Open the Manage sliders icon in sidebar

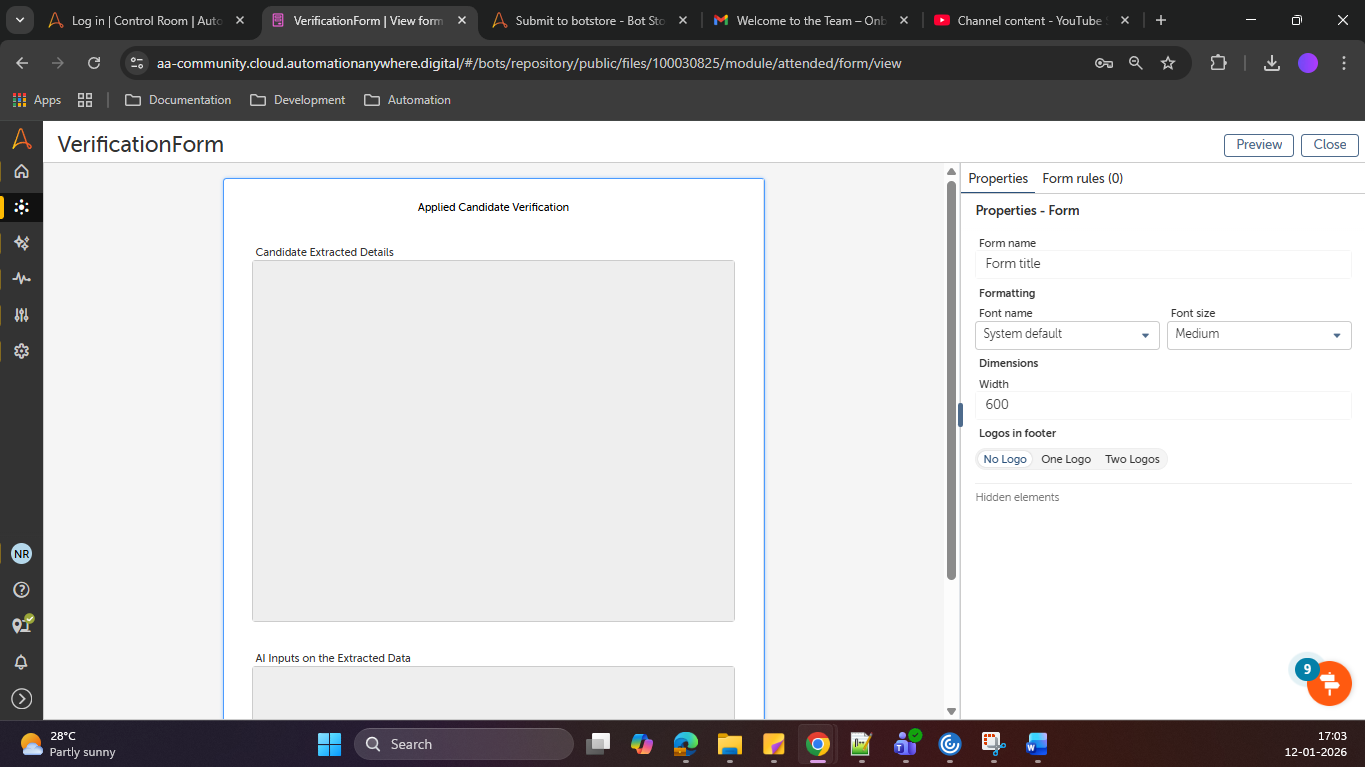(21, 315)
